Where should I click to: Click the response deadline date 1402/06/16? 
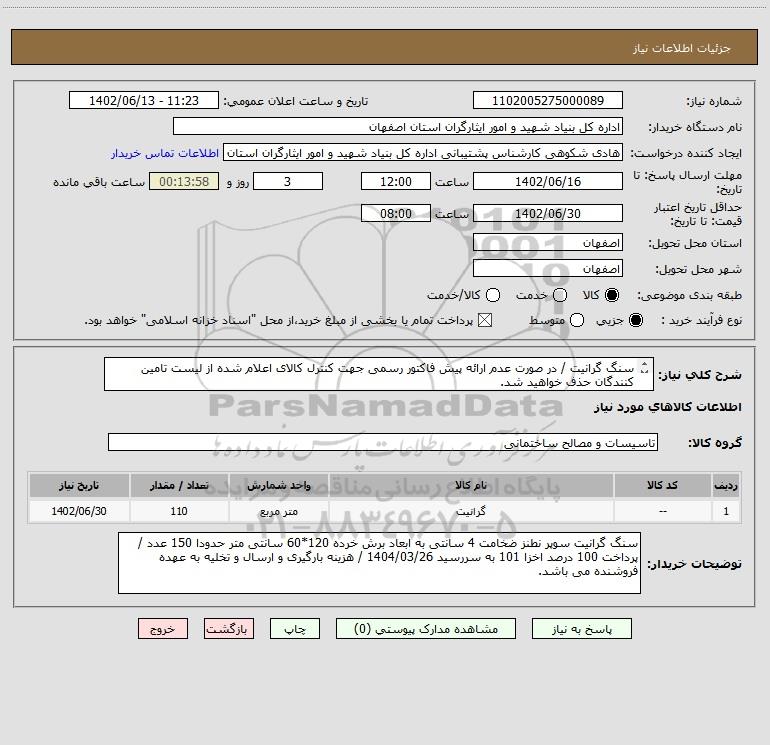[548, 182]
